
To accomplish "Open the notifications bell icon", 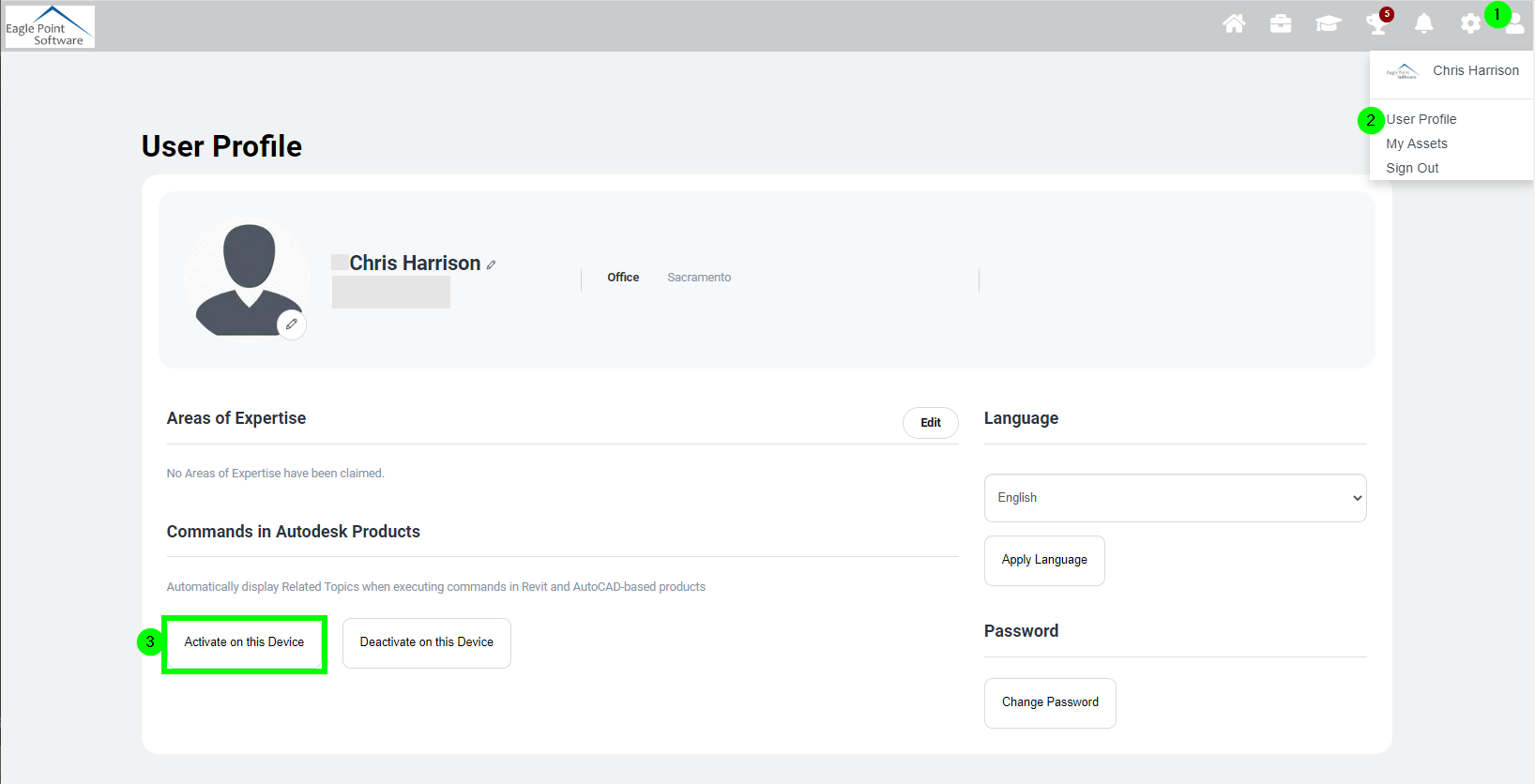I will click(1423, 23).
